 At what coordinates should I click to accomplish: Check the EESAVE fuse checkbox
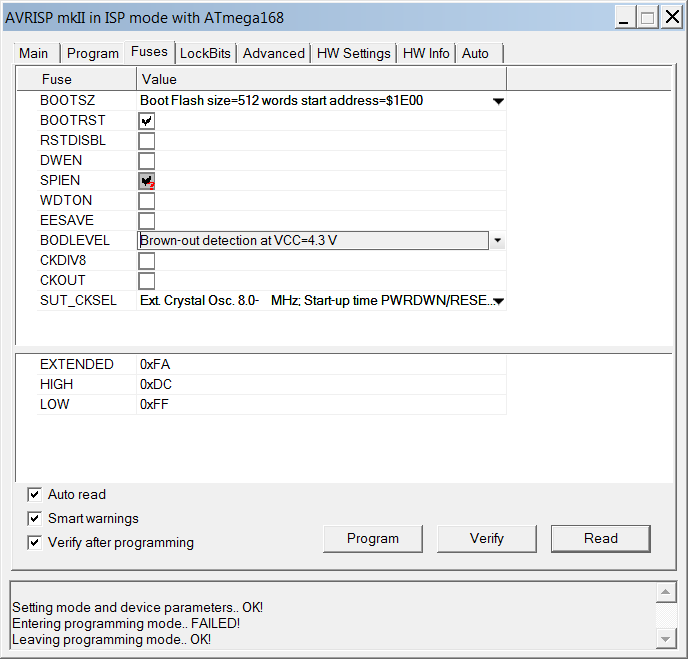(147, 221)
